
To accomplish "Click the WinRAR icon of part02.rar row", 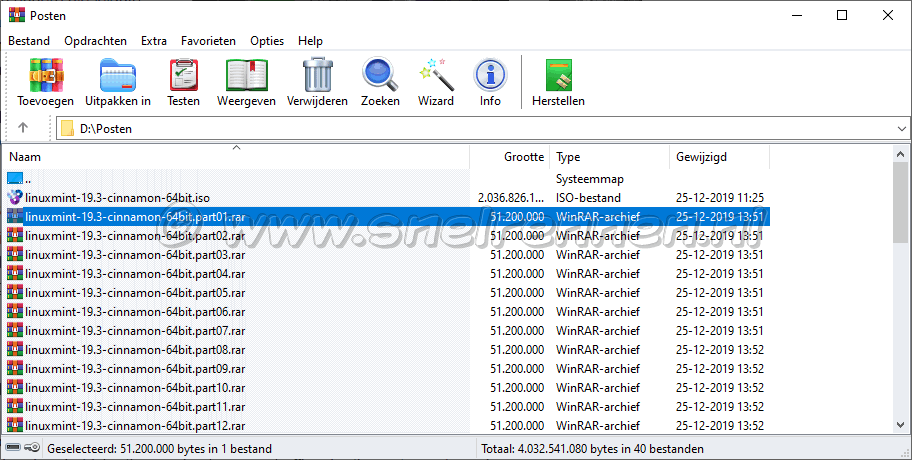I will pyautogui.click(x=15, y=236).
